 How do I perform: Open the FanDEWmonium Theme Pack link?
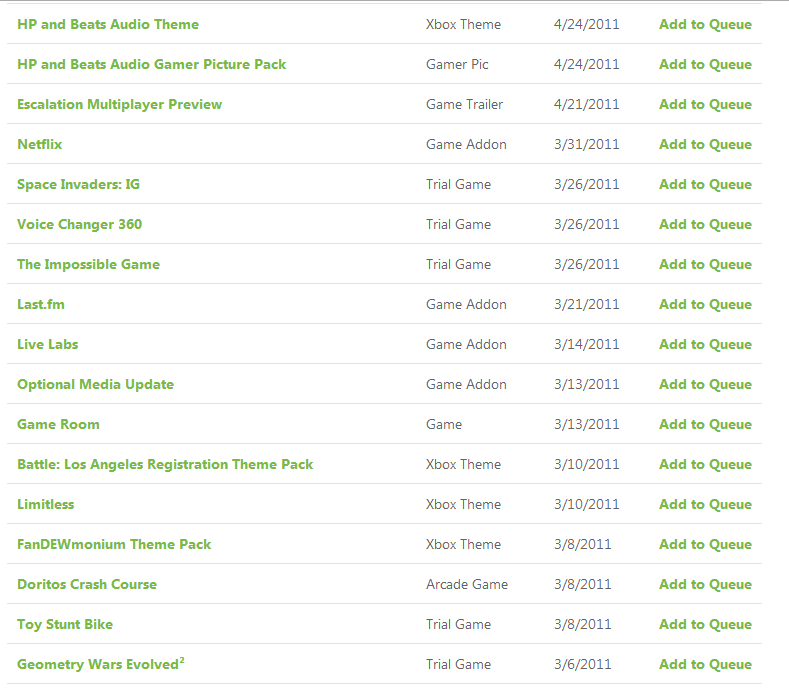pyautogui.click(x=114, y=545)
